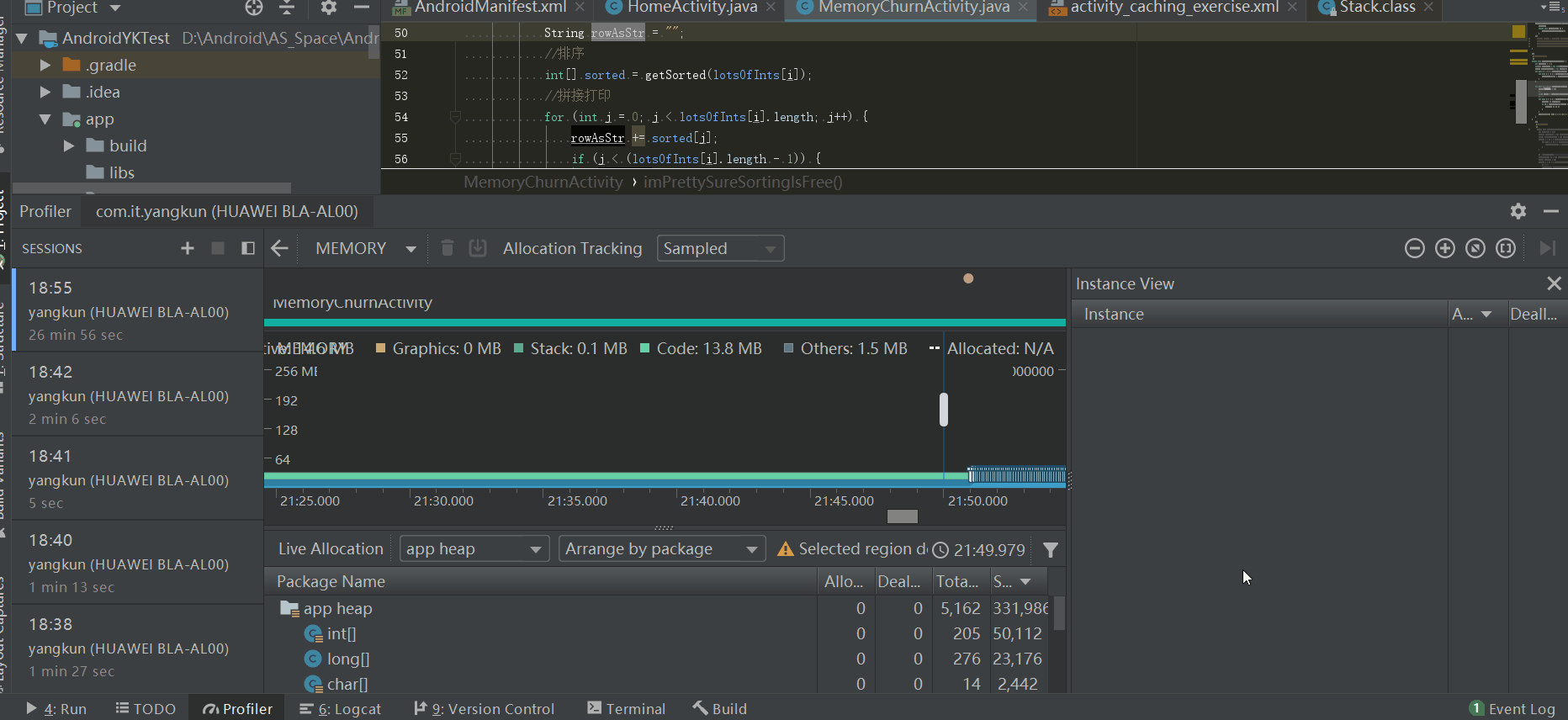Viewport: 1568px width, 720px height.
Task: Go back with the profiler arrow
Action: (x=279, y=248)
